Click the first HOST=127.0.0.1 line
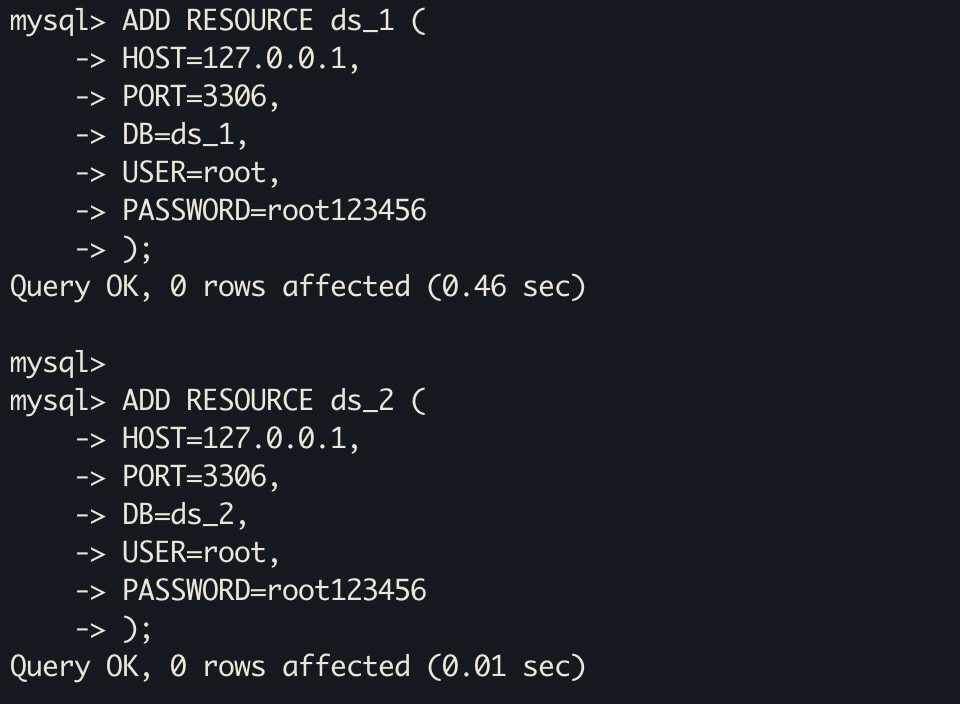The height and width of the screenshot is (704, 960). coord(217,59)
